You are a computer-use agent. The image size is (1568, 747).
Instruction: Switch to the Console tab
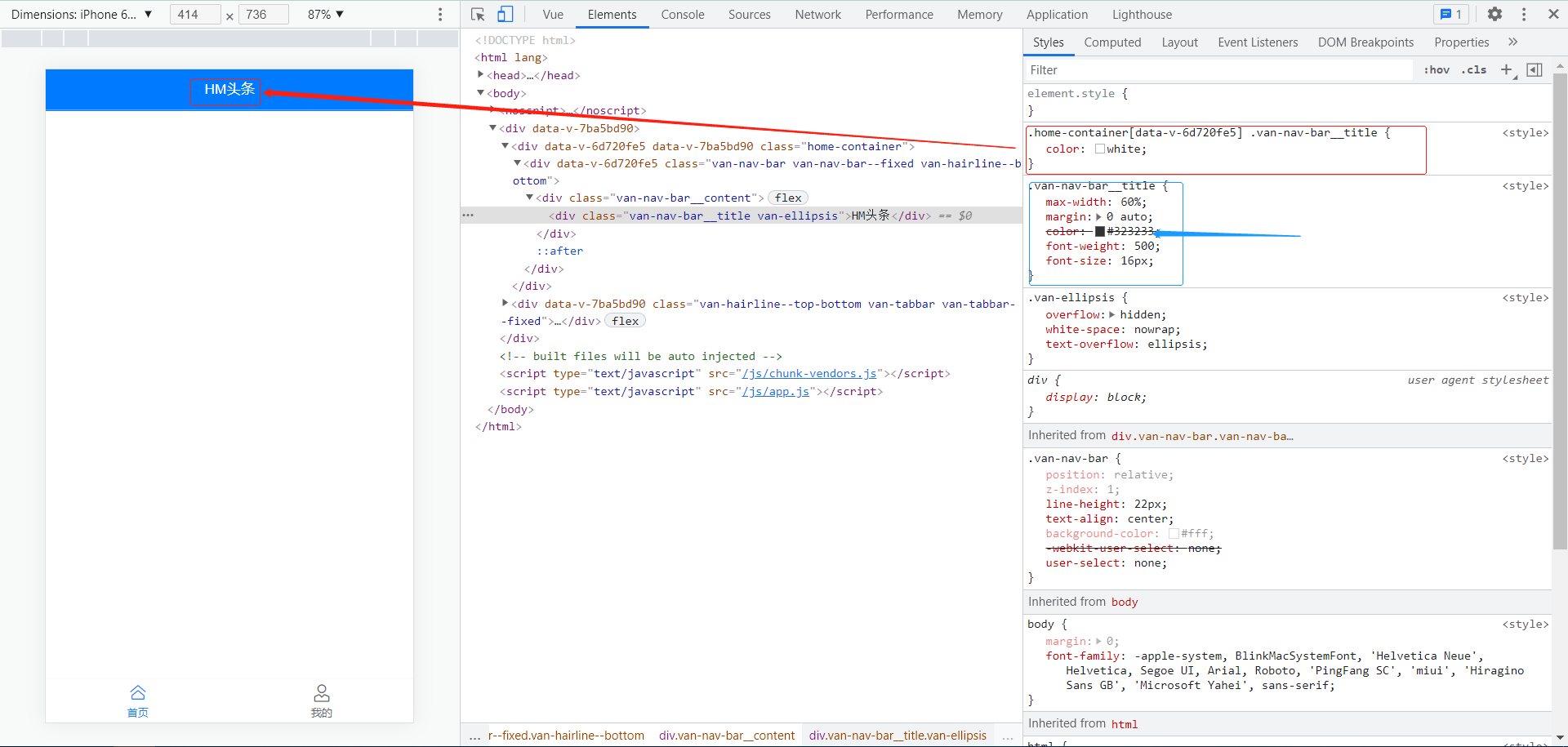[683, 15]
